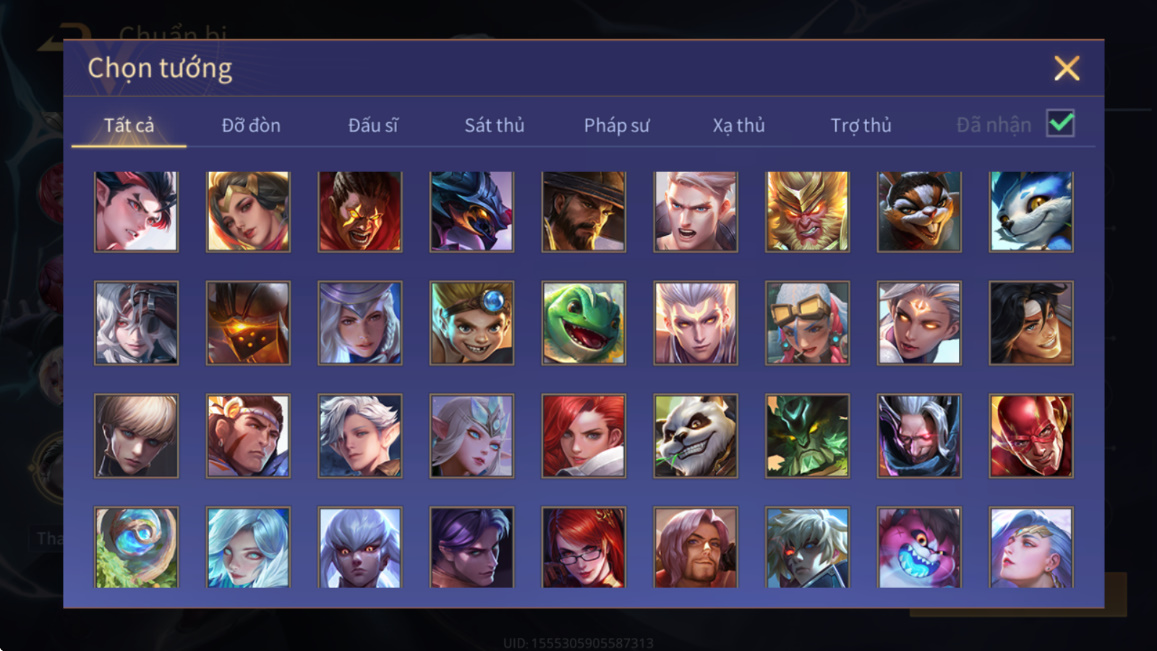Open the Sát thủ tab
Image resolution: width=1157 pixels, height=651 pixels.
point(494,125)
